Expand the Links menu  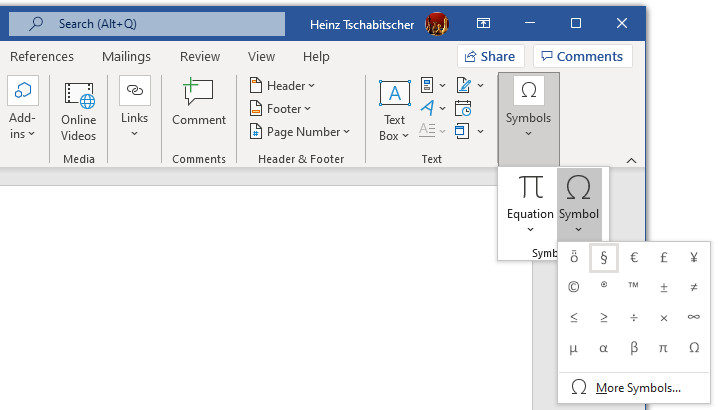pos(135,108)
